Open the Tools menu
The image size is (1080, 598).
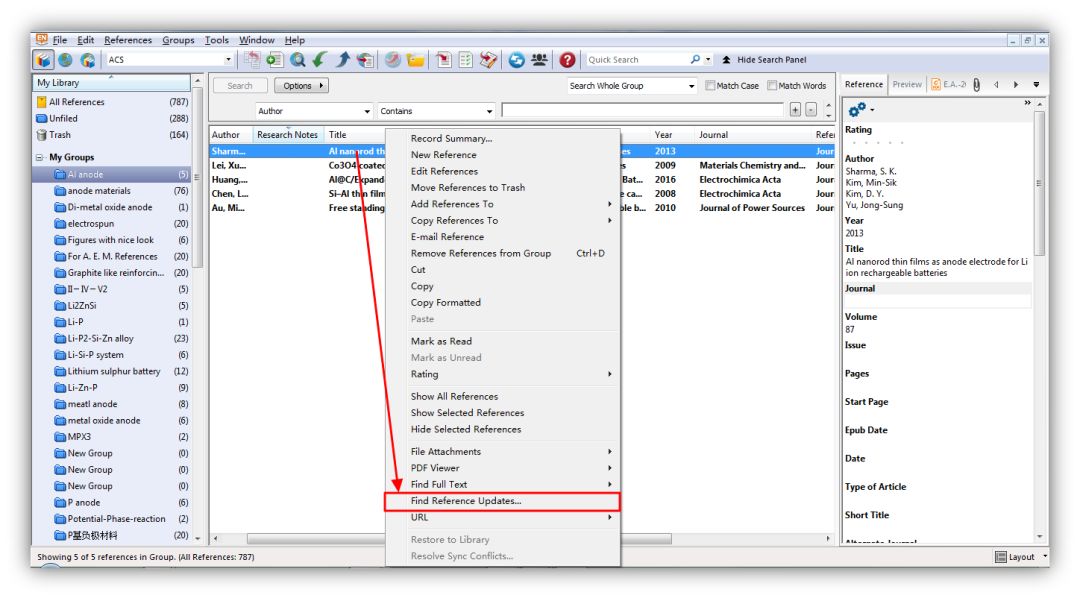click(x=216, y=40)
